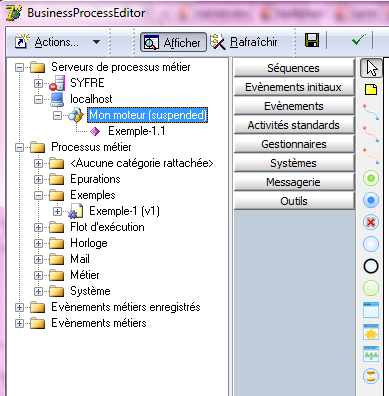Select the Exemple-1.1 tree item

(x=137, y=131)
